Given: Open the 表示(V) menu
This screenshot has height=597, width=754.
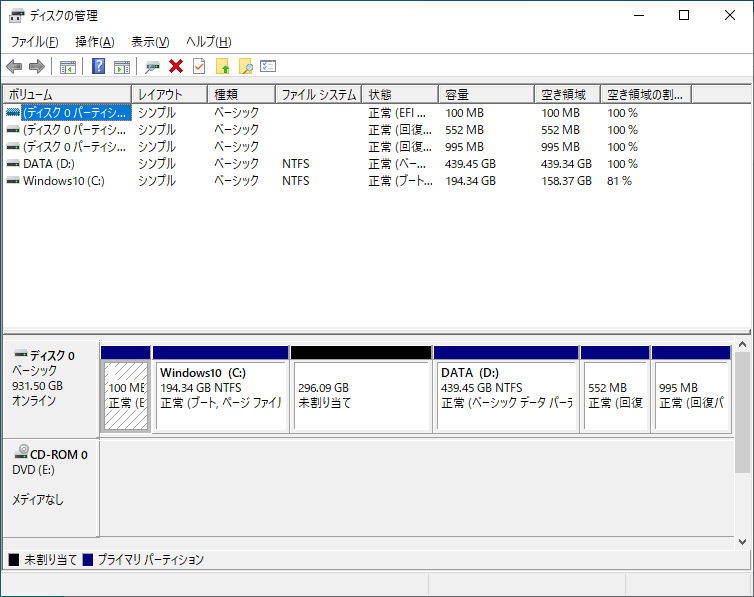Looking at the screenshot, I should tap(151, 42).
